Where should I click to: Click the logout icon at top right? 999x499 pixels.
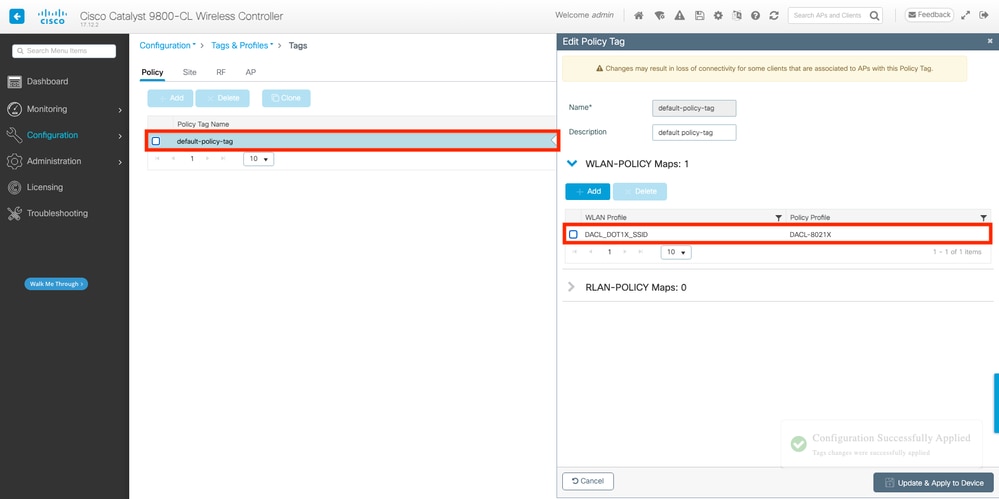(983, 15)
